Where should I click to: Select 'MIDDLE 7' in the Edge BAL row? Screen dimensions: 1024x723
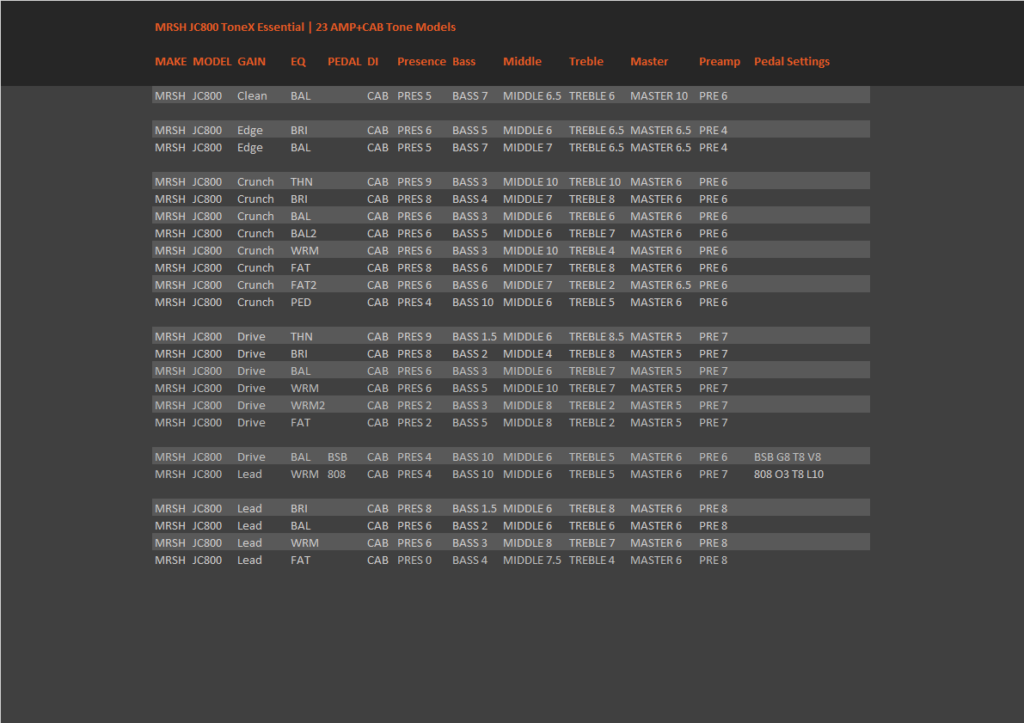pyautogui.click(x=527, y=148)
